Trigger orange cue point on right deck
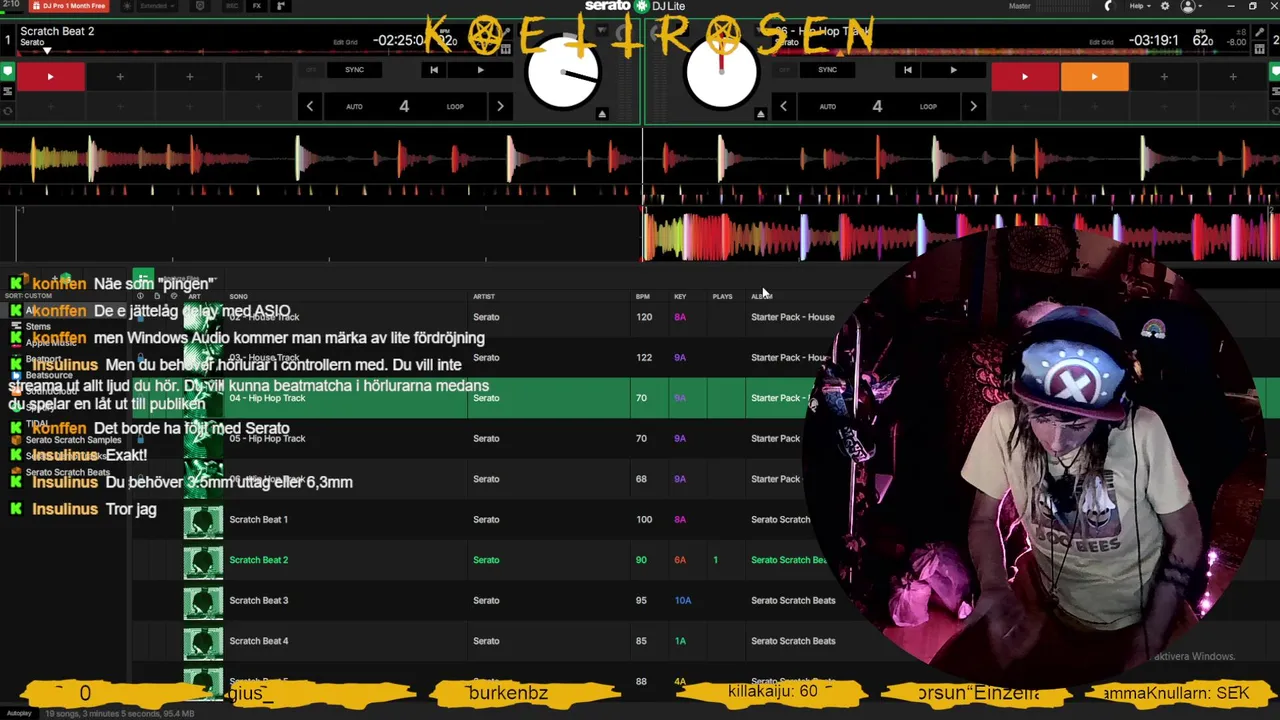 pyautogui.click(x=1094, y=77)
